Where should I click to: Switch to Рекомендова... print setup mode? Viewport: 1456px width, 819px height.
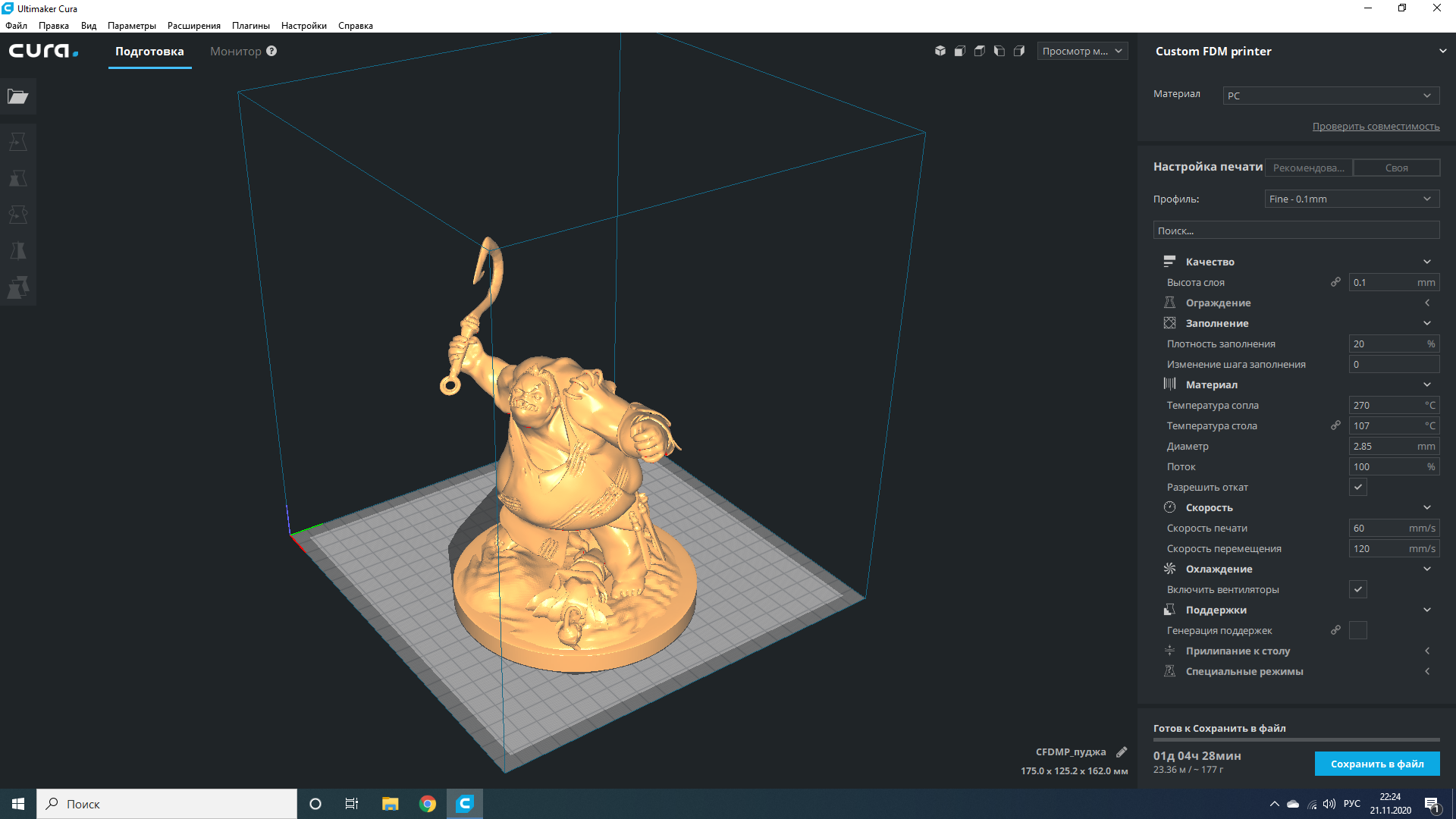point(1309,168)
